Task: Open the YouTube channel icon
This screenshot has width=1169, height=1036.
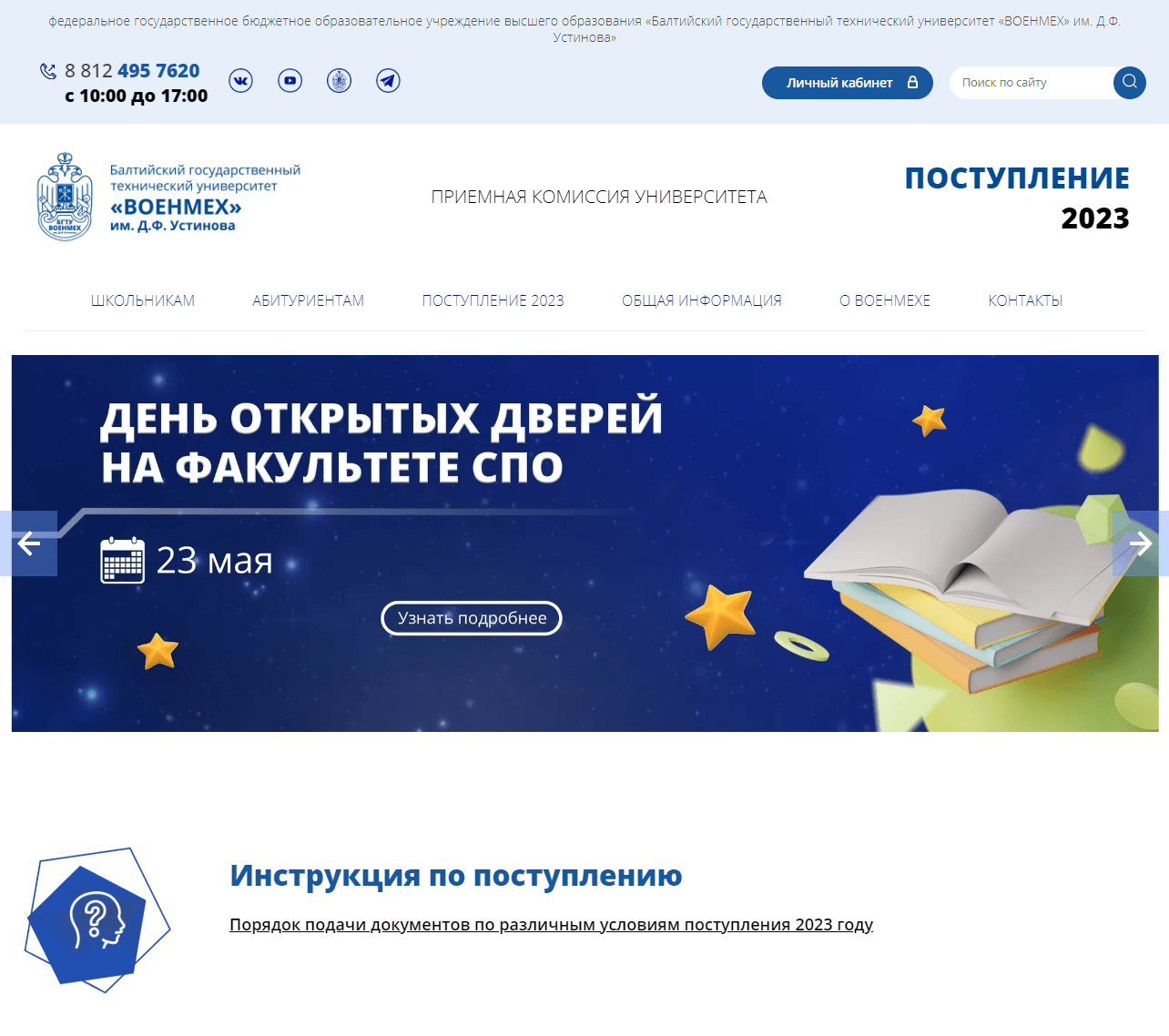Action: pyautogui.click(x=290, y=80)
